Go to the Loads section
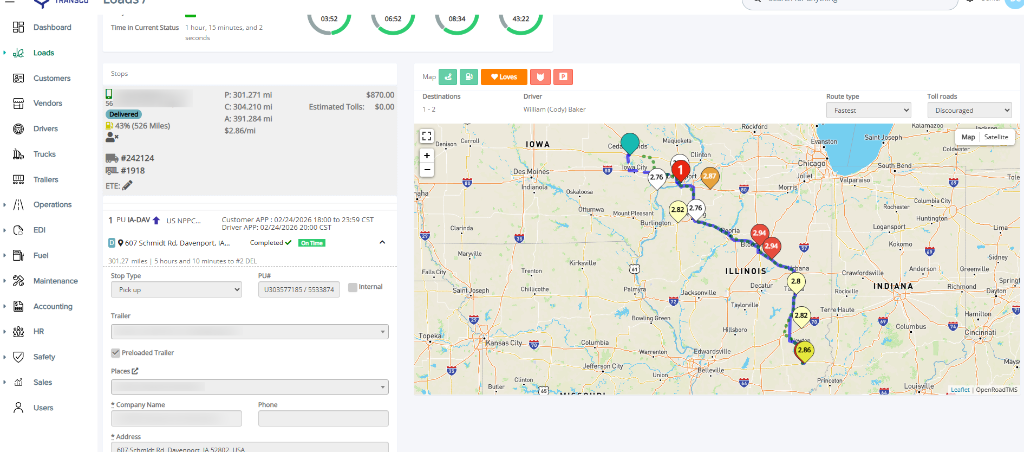 [x=43, y=53]
